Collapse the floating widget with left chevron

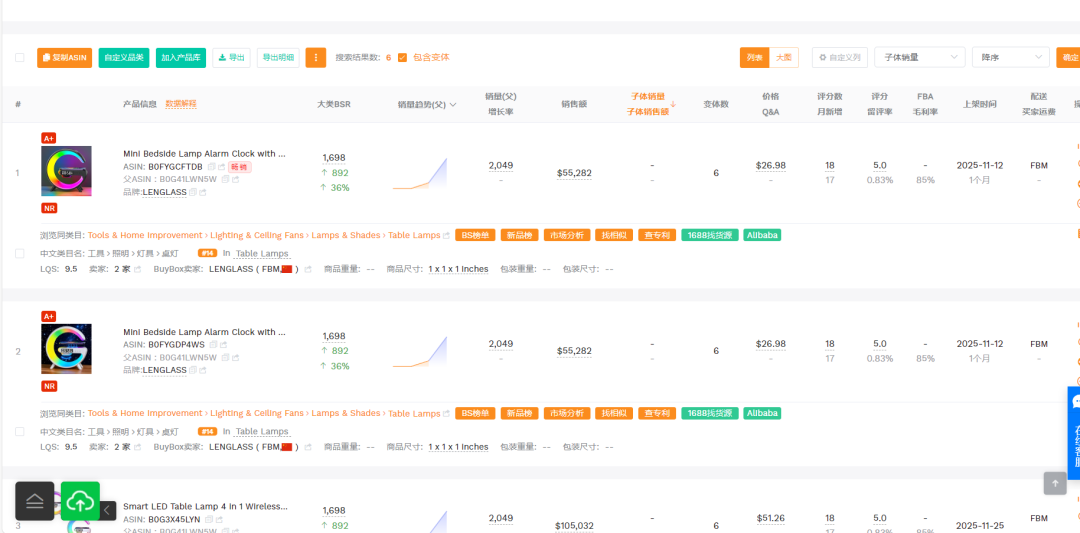point(107,510)
